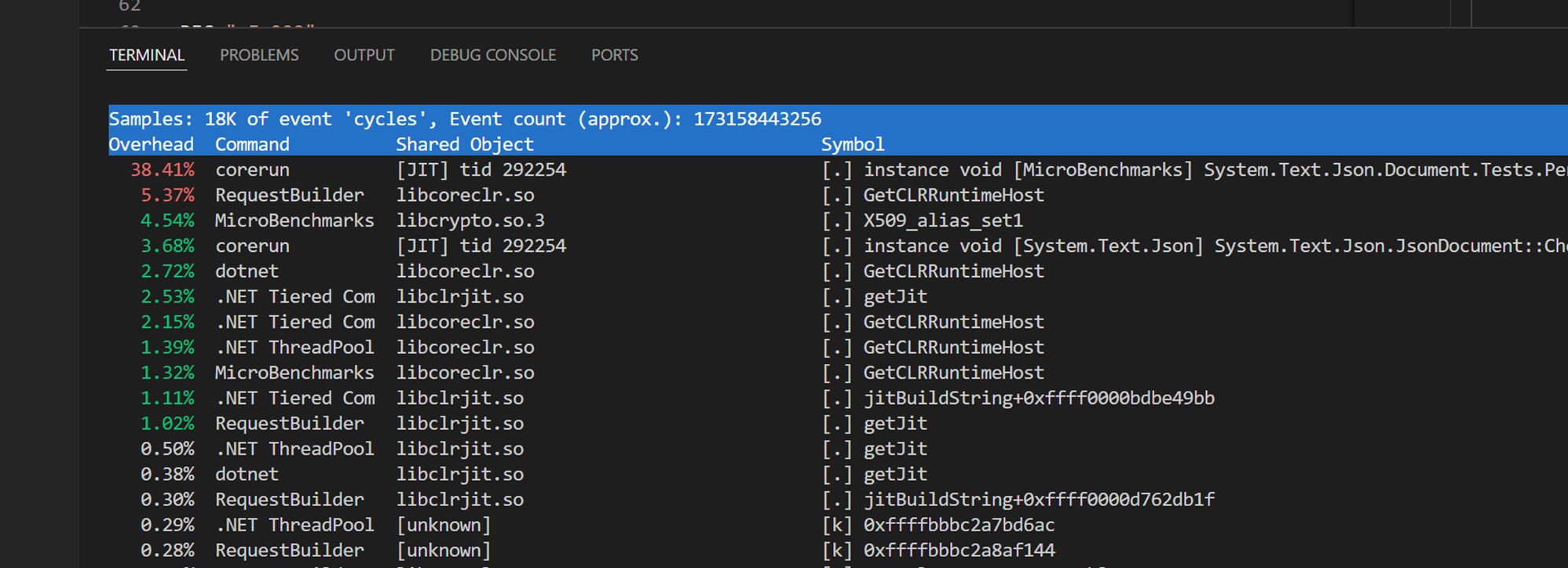Select the 5.37% overhead value
Viewport: 1568px width, 568px height.
[x=167, y=195]
